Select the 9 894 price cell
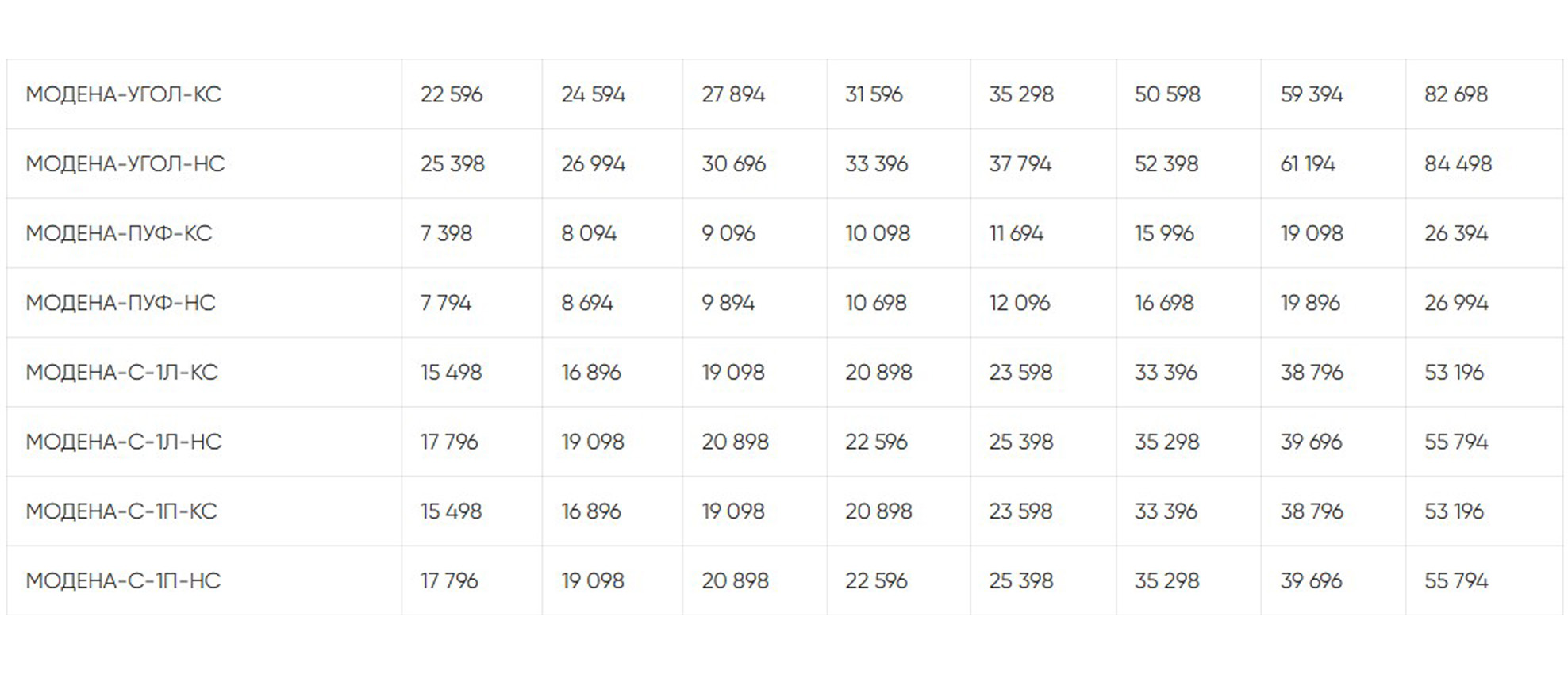The image size is (1568, 674). click(x=728, y=303)
